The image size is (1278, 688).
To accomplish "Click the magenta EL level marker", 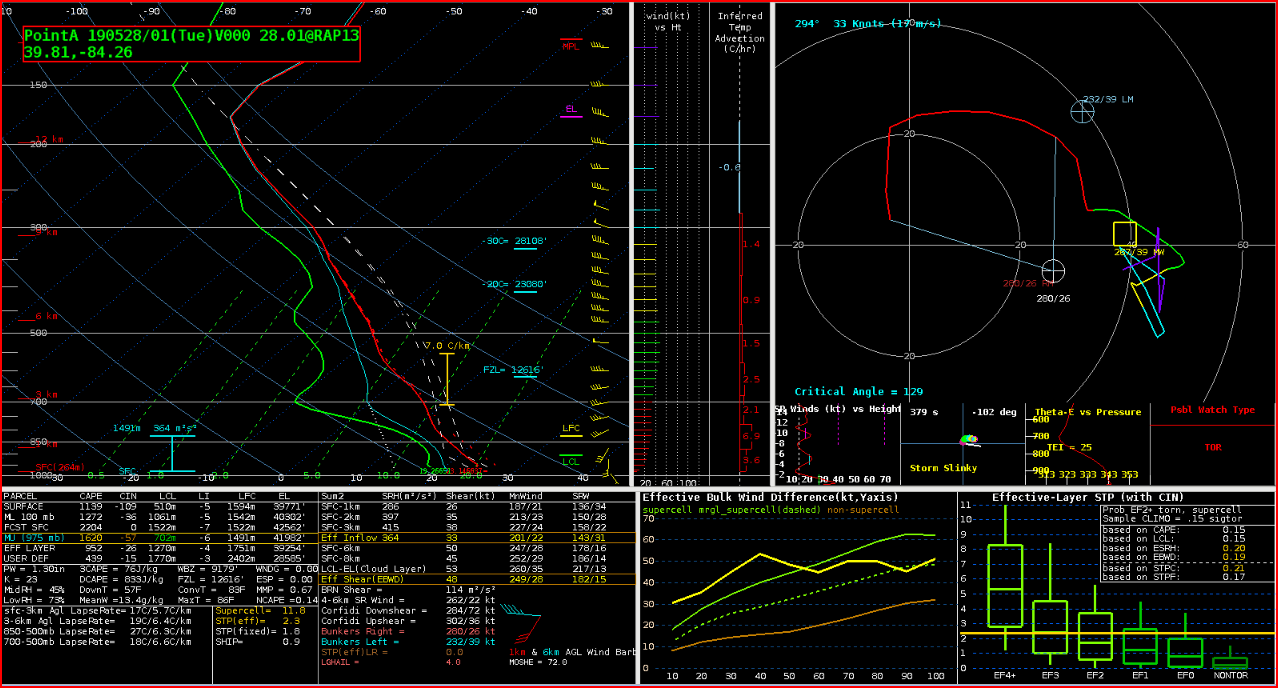I will [571, 109].
